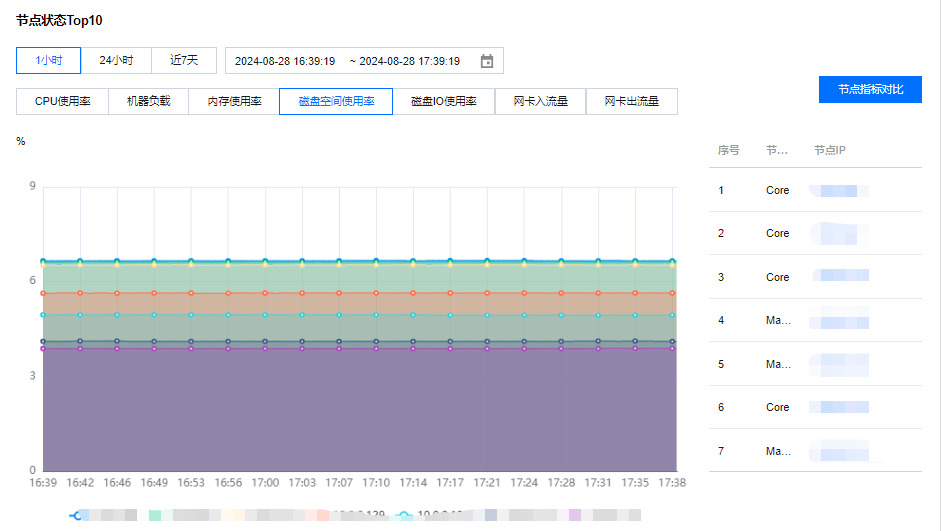The width and height of the screenshot is (941, 531).
Task: Click the green legend color swatch
Action: click(x=155, y=515)
